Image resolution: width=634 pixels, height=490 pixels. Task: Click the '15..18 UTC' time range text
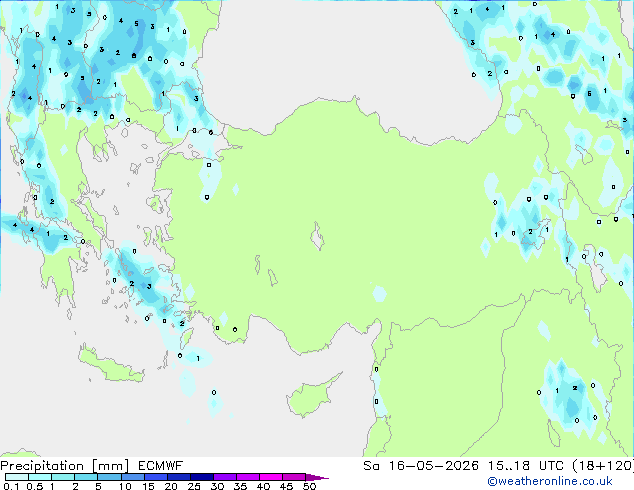point(526,466)
